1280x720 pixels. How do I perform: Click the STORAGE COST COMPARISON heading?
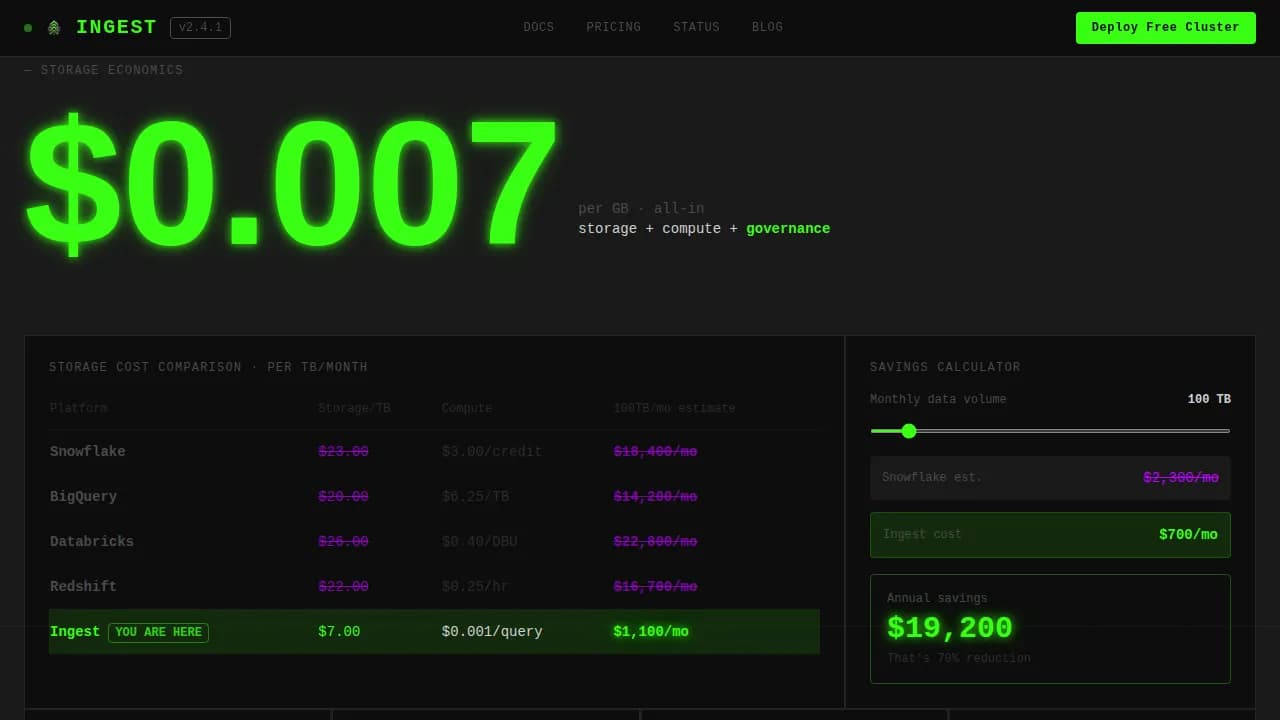click(208, 367)
